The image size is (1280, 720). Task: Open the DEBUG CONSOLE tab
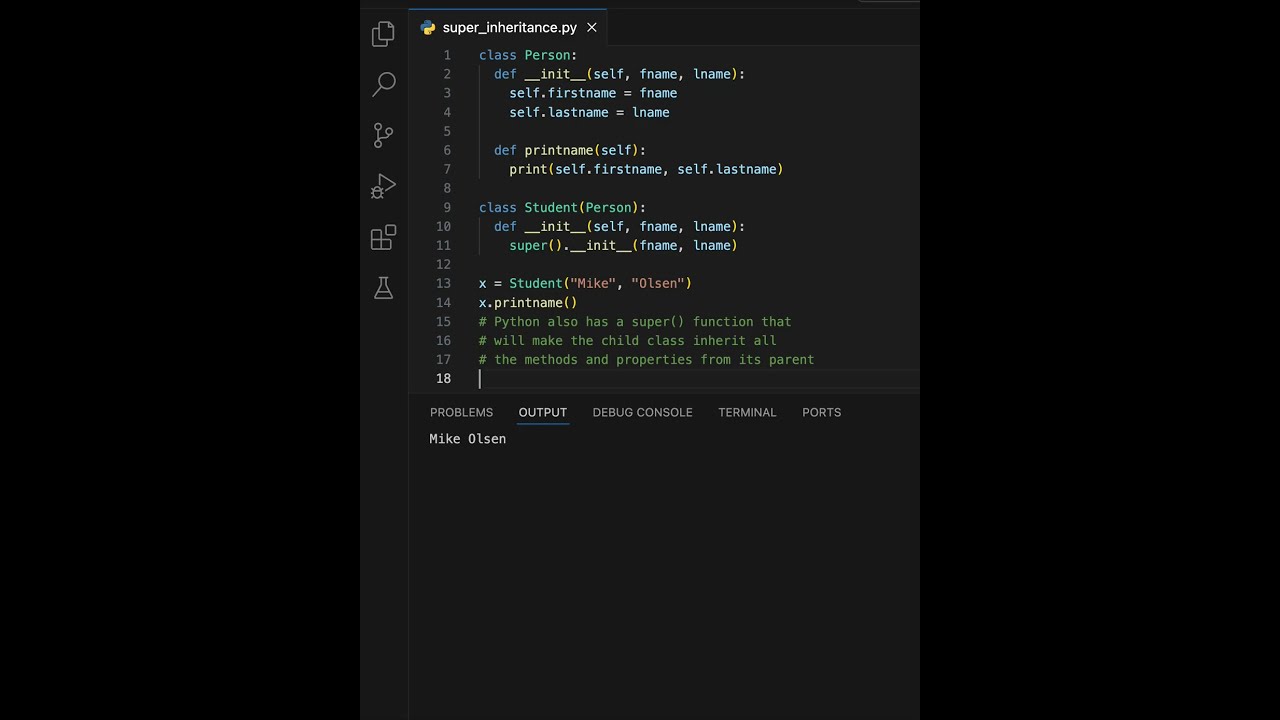(x=642, y=412)
